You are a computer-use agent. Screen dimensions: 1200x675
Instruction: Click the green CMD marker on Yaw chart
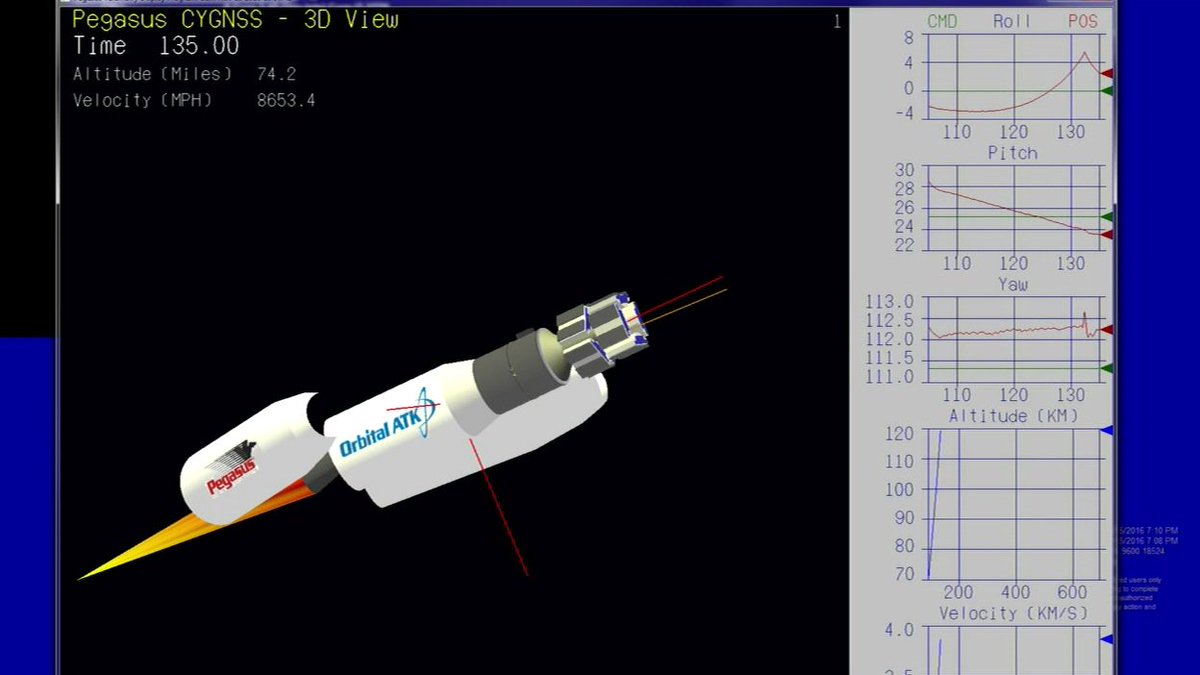1107,369
